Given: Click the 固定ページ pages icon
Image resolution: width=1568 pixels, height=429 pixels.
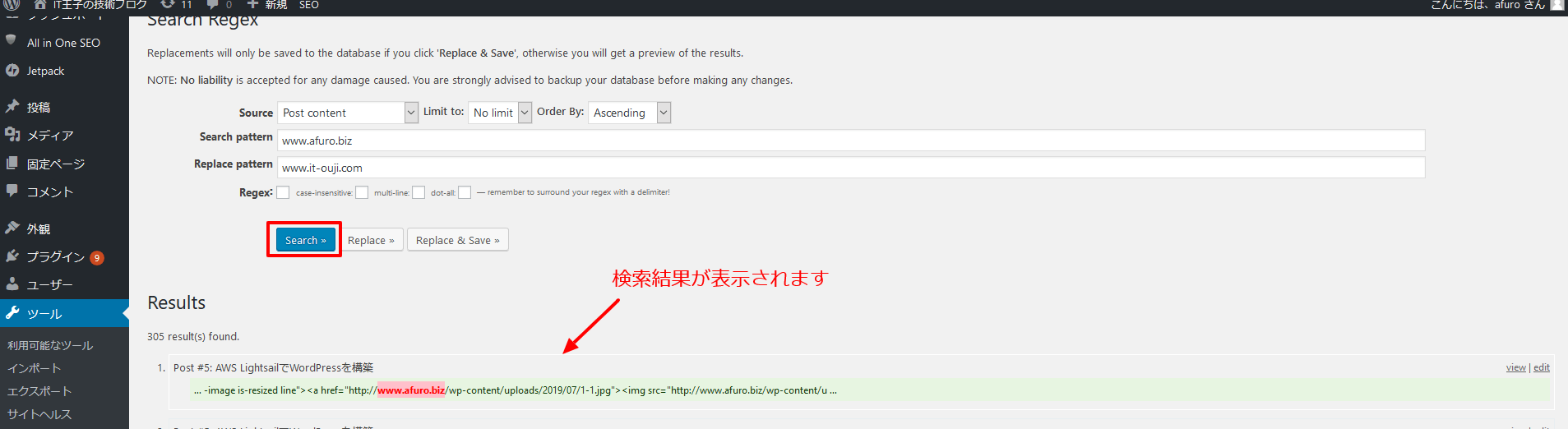Looking at the screenshot, I should point(12,164).
